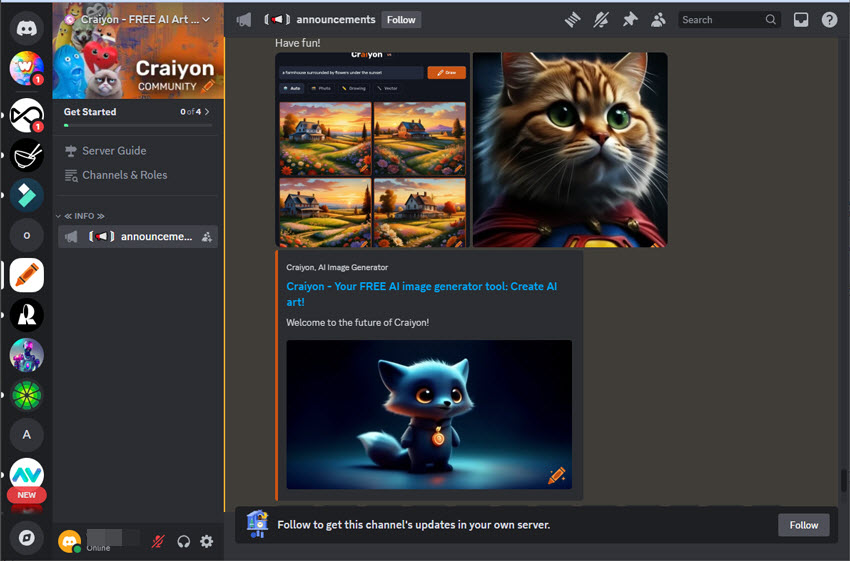Click 'Welcome to the future of Craiyon!' text

click(x=358, y=323)
